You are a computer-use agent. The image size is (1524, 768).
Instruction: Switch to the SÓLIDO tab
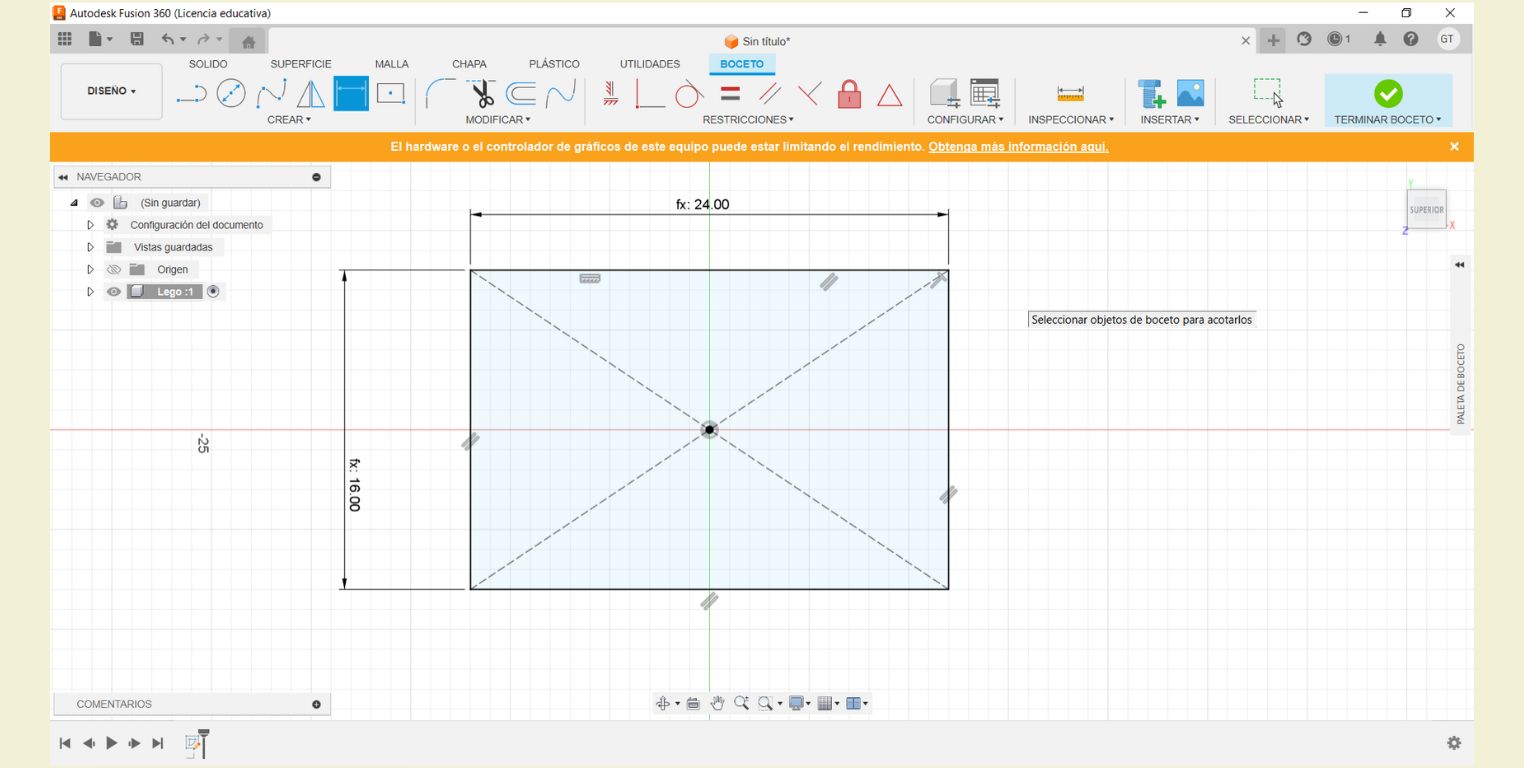pyautogui.click(x=208, y=64)
